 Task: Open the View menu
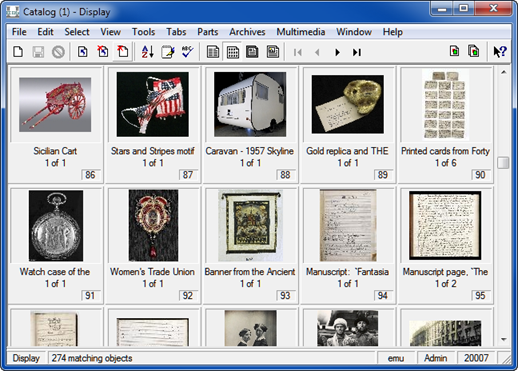(111, 32)
